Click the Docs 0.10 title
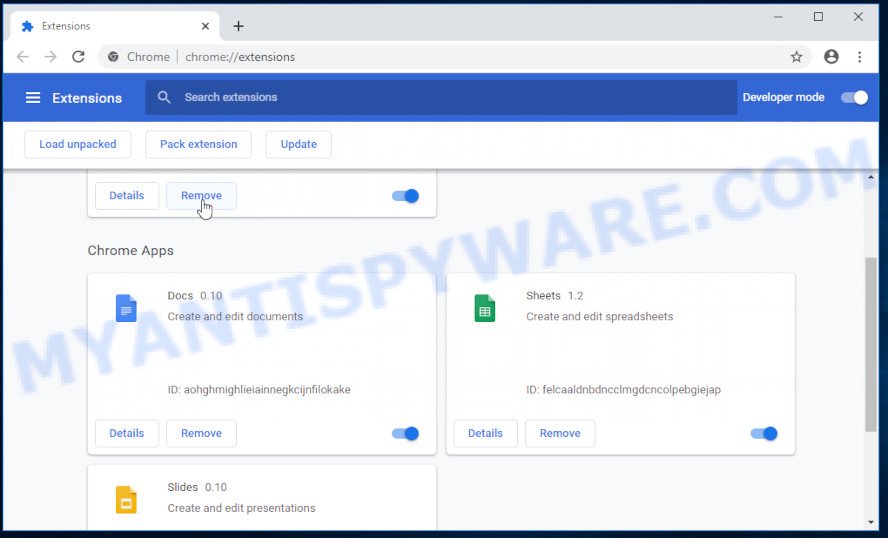This screenshot has height=538, width=888. (195, 296)
